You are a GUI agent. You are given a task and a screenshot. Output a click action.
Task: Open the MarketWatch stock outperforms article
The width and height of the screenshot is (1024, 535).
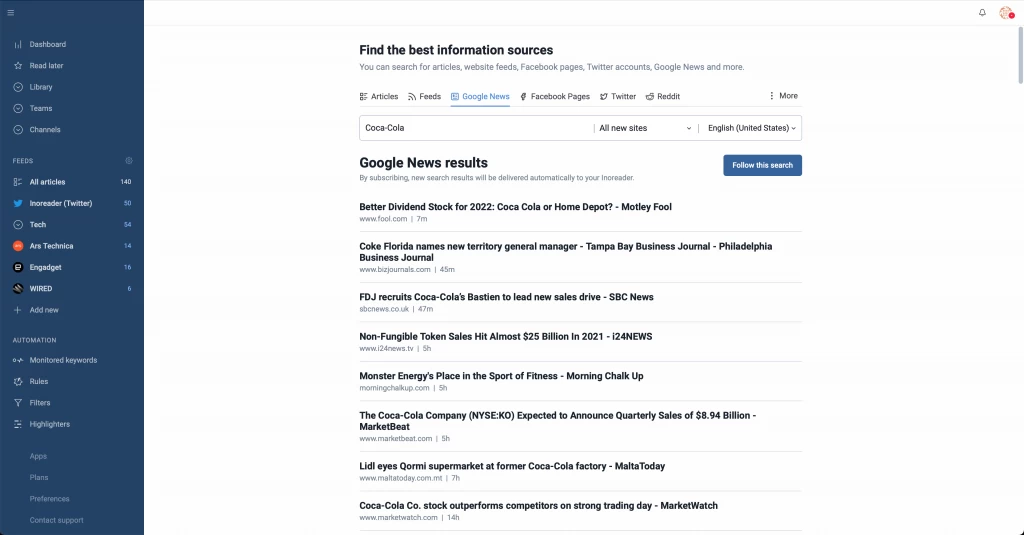(x=538, y=506)
